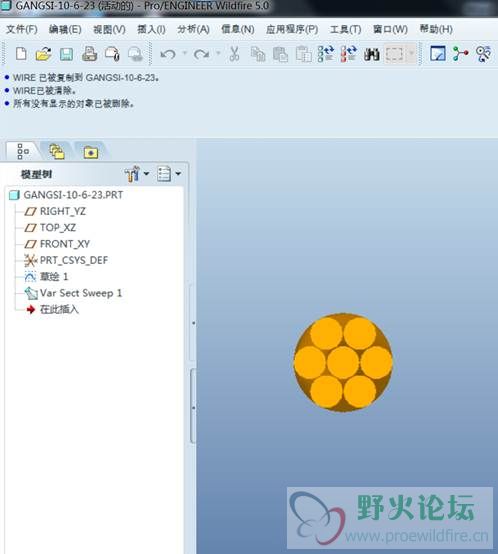The image size is (498, 554).
Task: Open the 分析(A) menu
Action: 194,29
